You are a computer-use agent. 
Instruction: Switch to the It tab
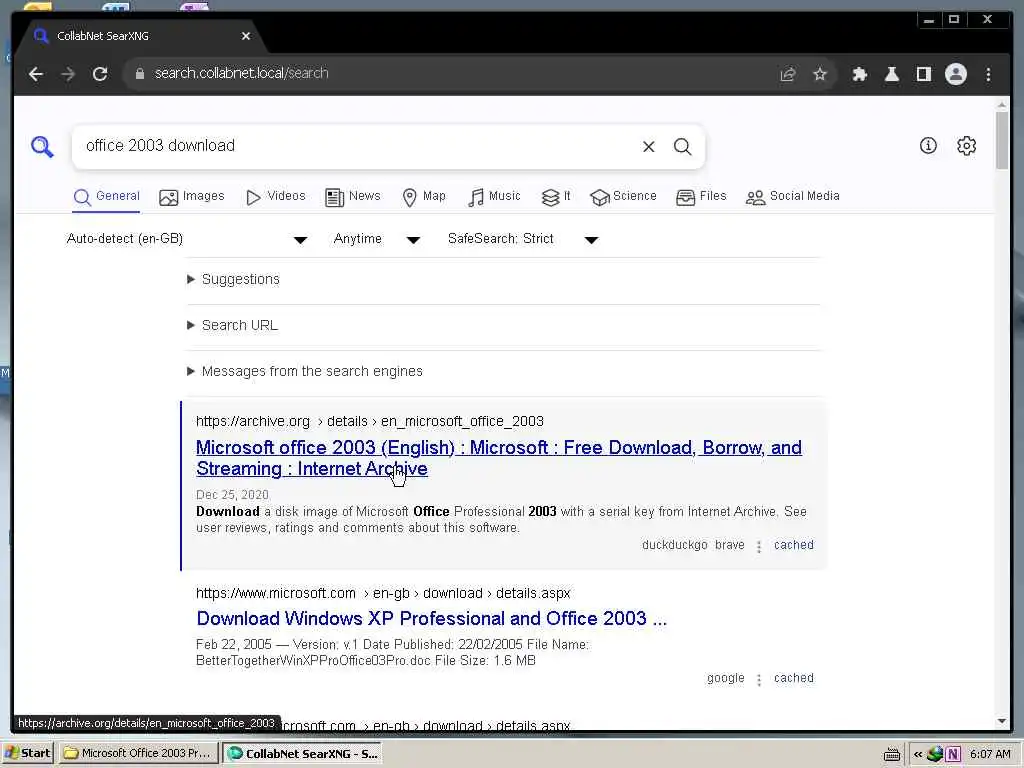pyautogui.click(x=556, y=197)
